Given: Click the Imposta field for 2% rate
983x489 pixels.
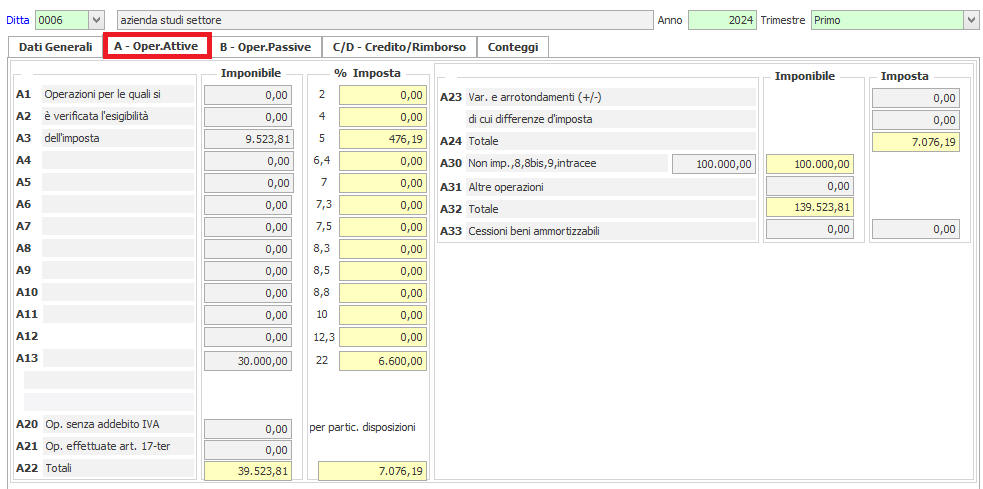Looking at the screenshot, I should [383, 95].
